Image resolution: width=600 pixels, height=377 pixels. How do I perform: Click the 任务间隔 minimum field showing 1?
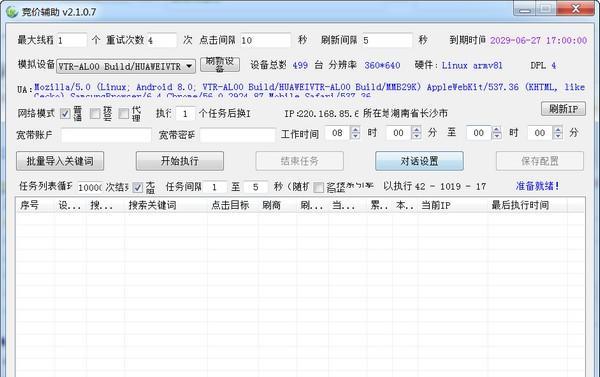point(215,187)
